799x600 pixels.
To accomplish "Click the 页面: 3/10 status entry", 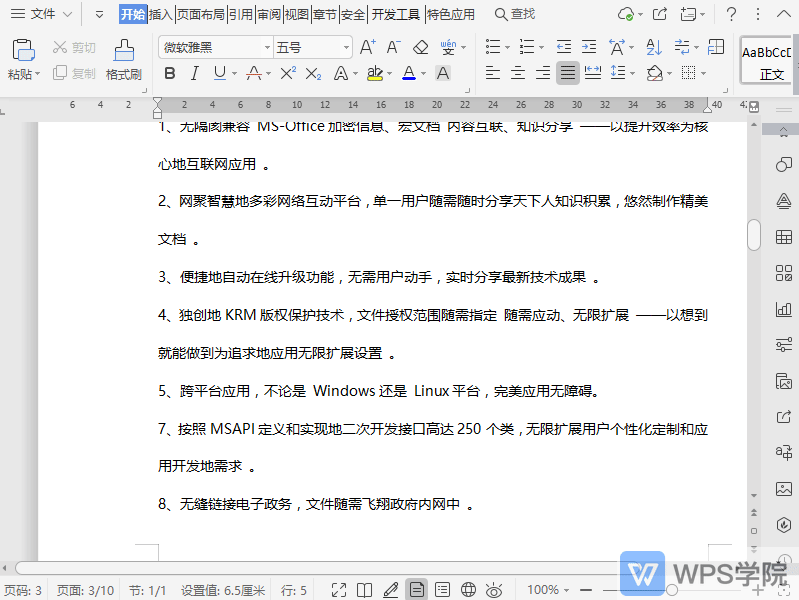I will (85, 590).
